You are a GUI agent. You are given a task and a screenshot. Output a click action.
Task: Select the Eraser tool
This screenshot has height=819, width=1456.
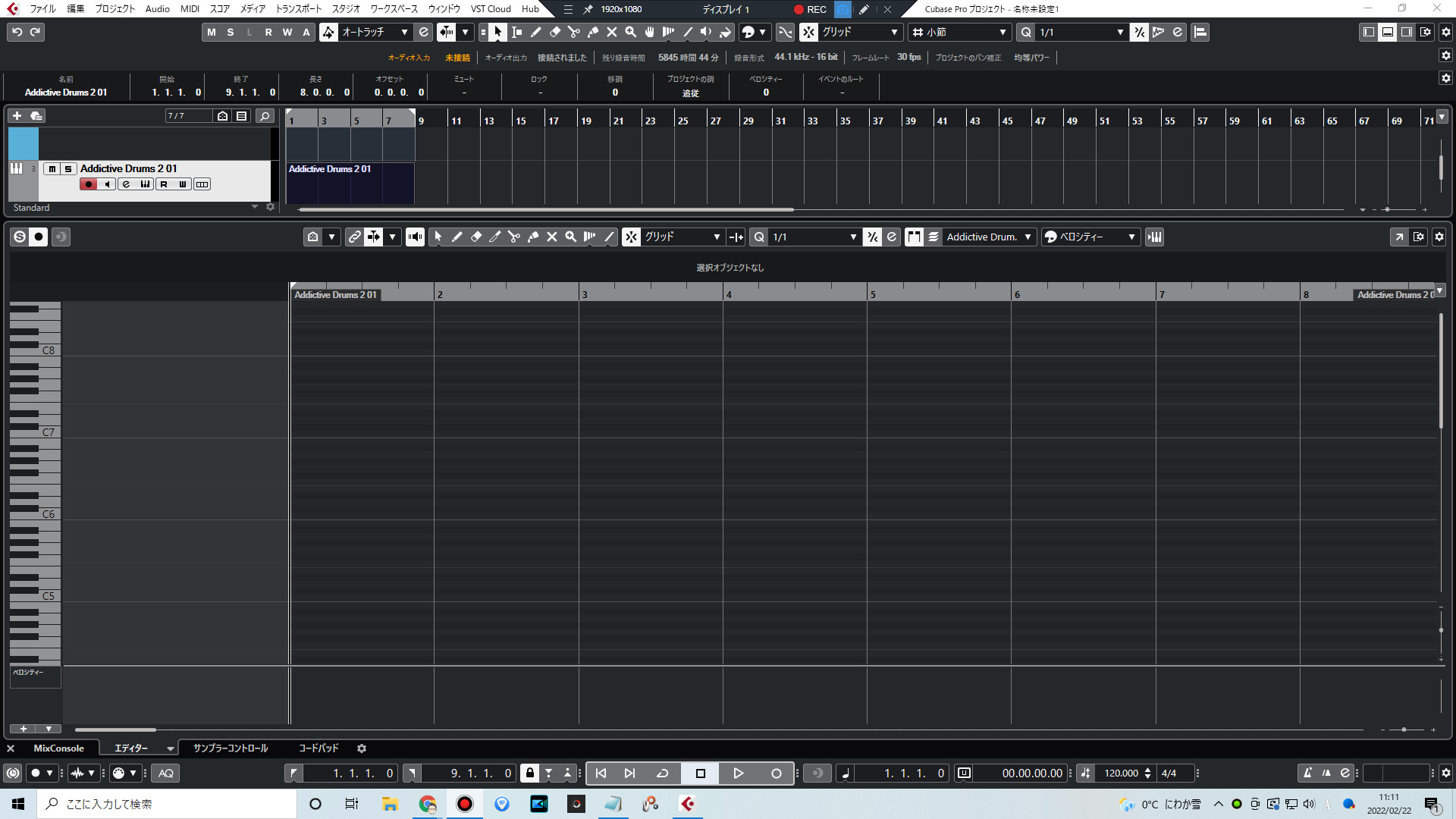click(x=554, y=32)
